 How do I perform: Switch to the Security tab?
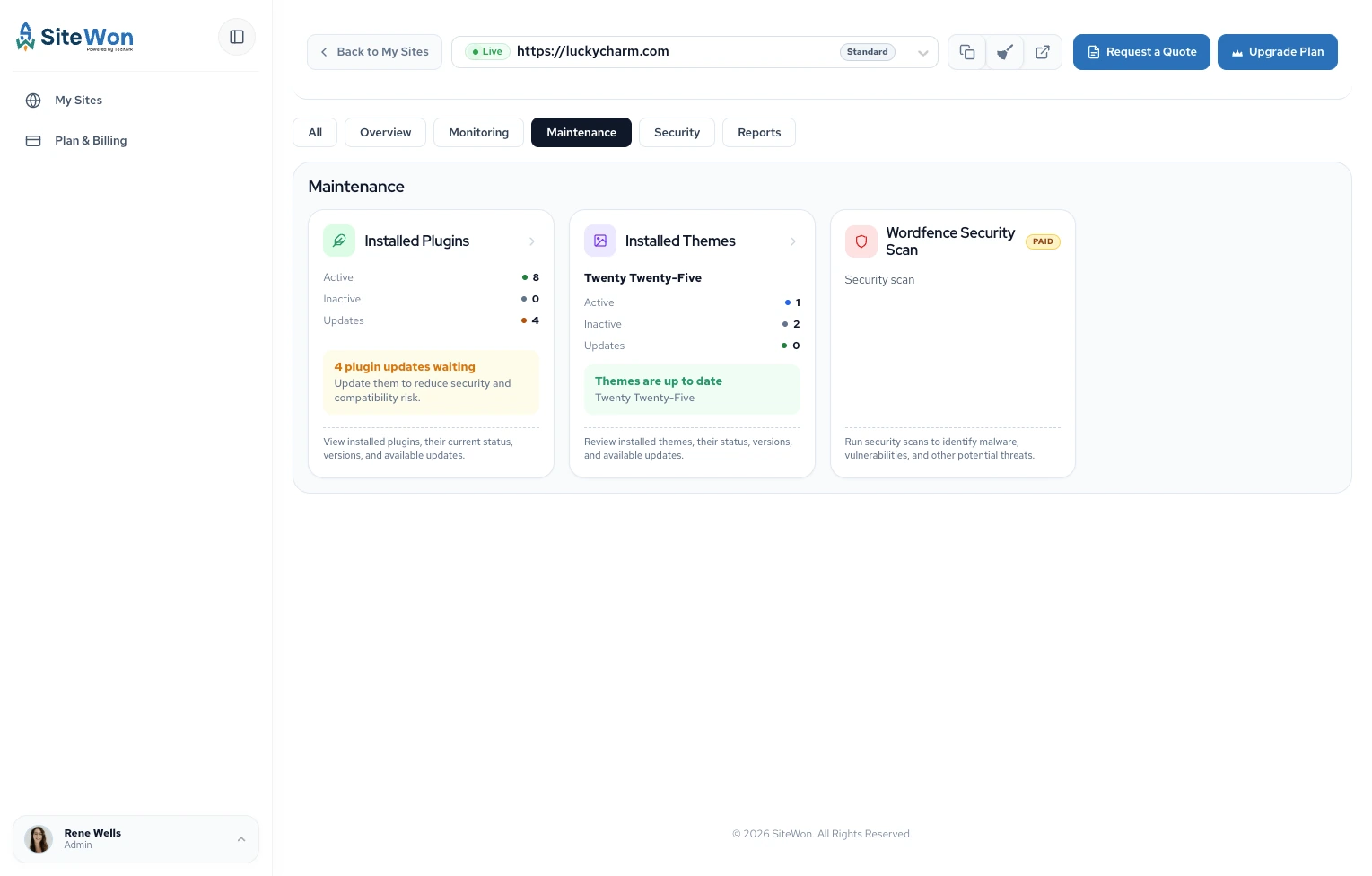click(677, 132)
